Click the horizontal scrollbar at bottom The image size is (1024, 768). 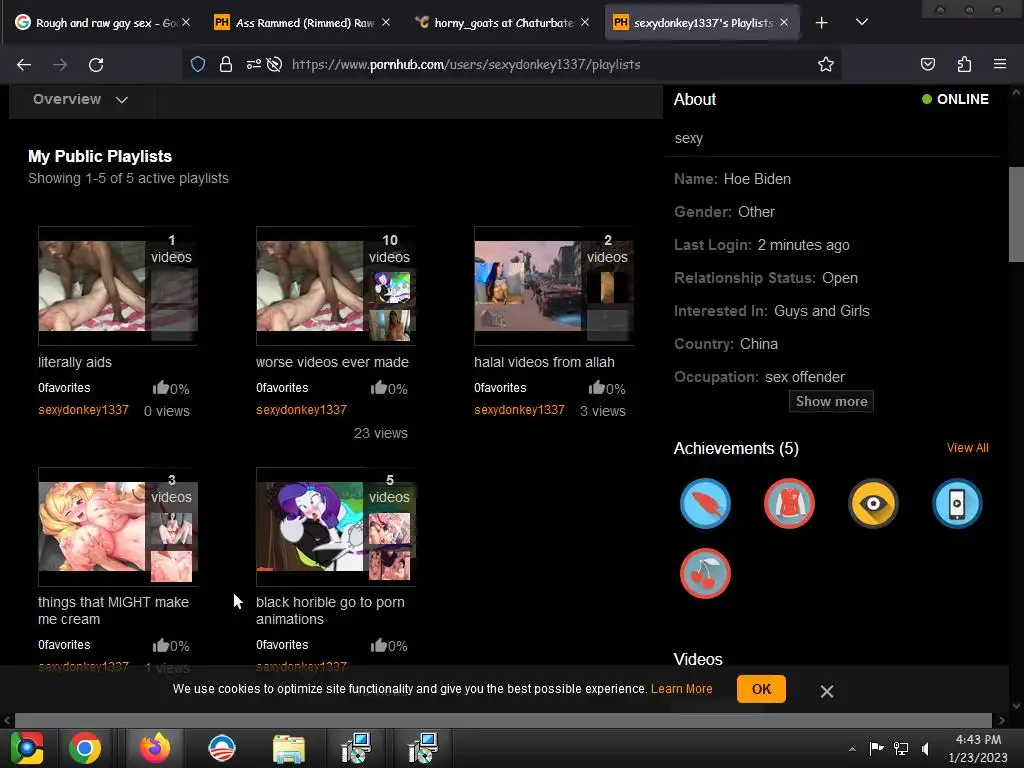503,720
